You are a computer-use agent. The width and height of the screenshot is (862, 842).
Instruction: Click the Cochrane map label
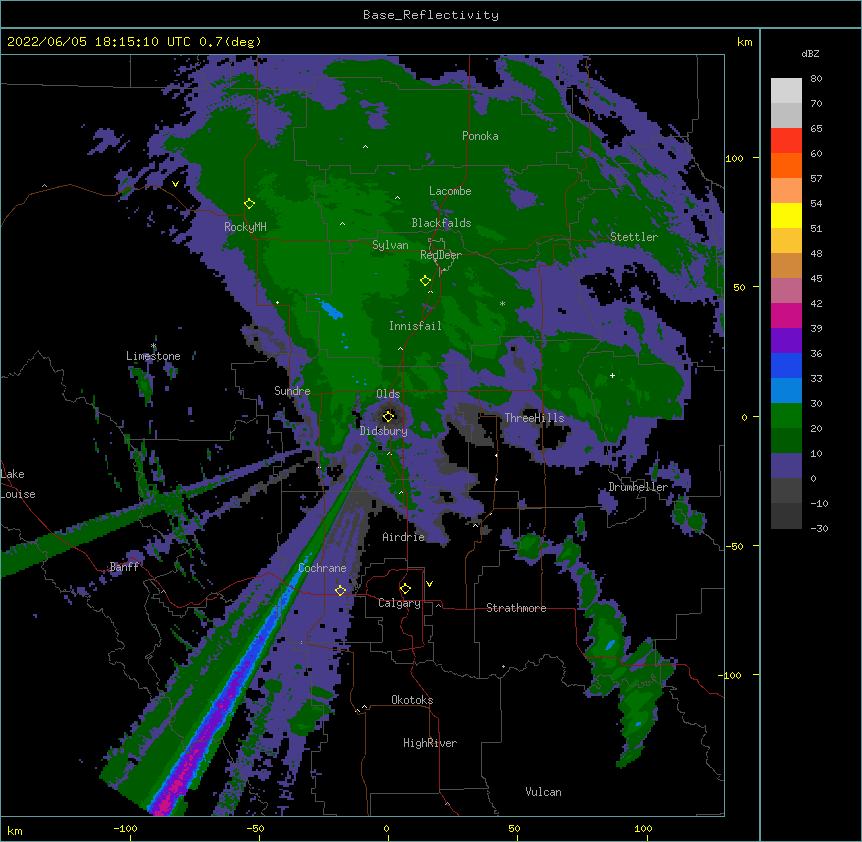pos(322,568)
